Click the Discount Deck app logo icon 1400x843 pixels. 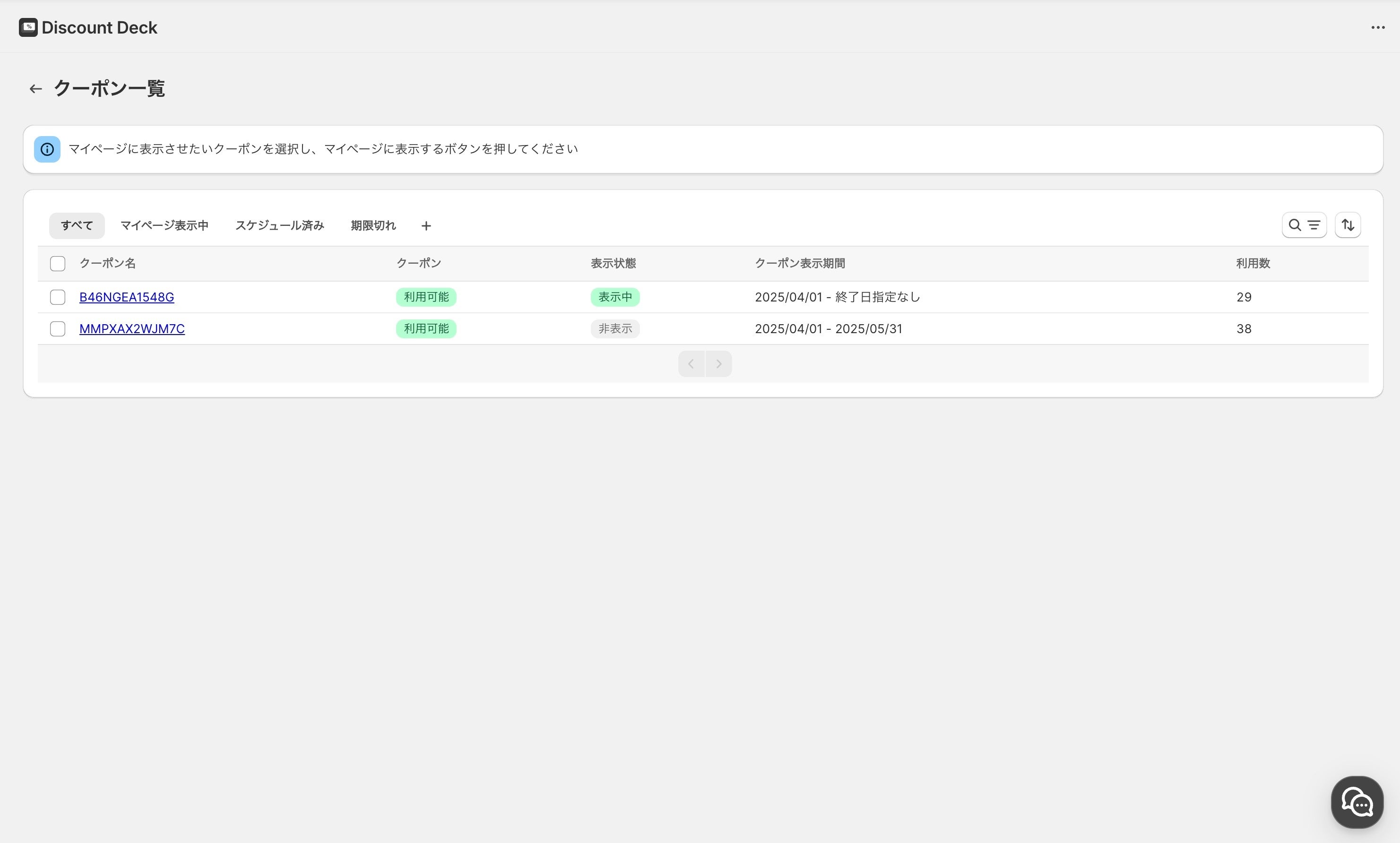point(28,27)
